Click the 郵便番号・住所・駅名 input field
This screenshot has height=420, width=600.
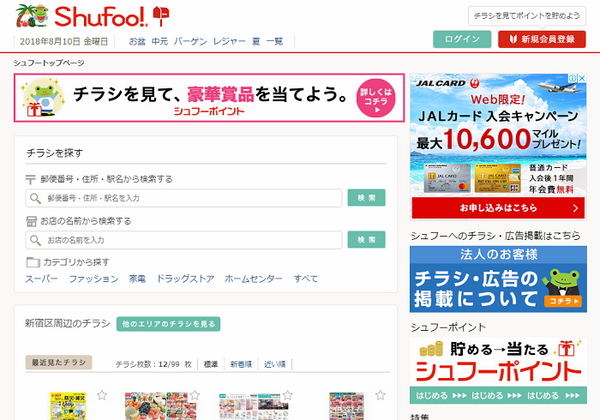184,198
